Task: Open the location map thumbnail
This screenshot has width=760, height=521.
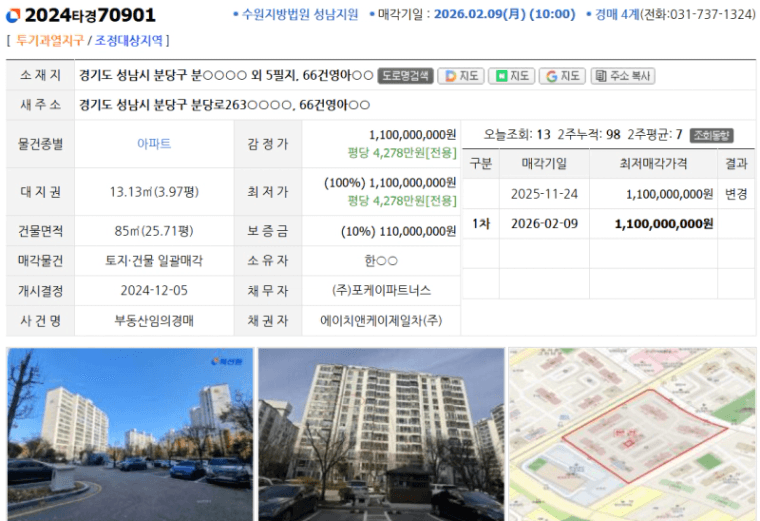Action: click(x=632, y=434)
